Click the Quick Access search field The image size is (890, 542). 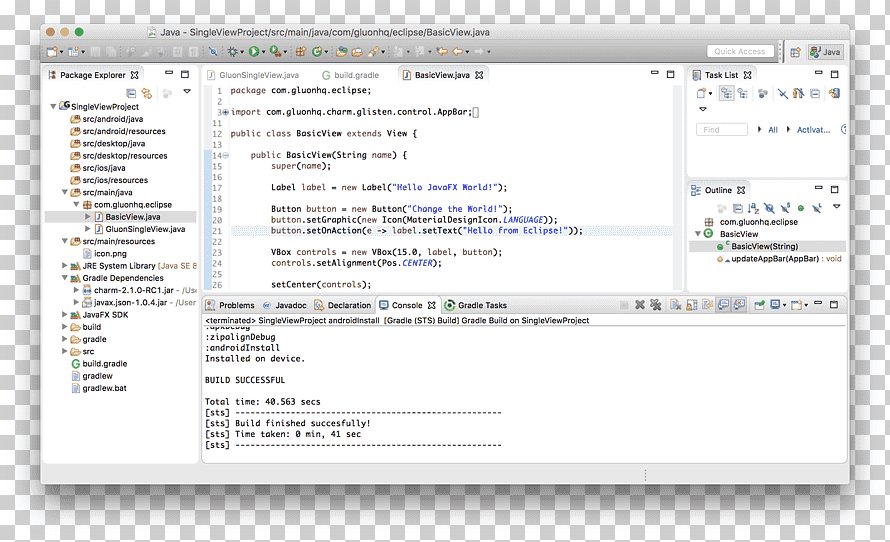pos(740,52)
